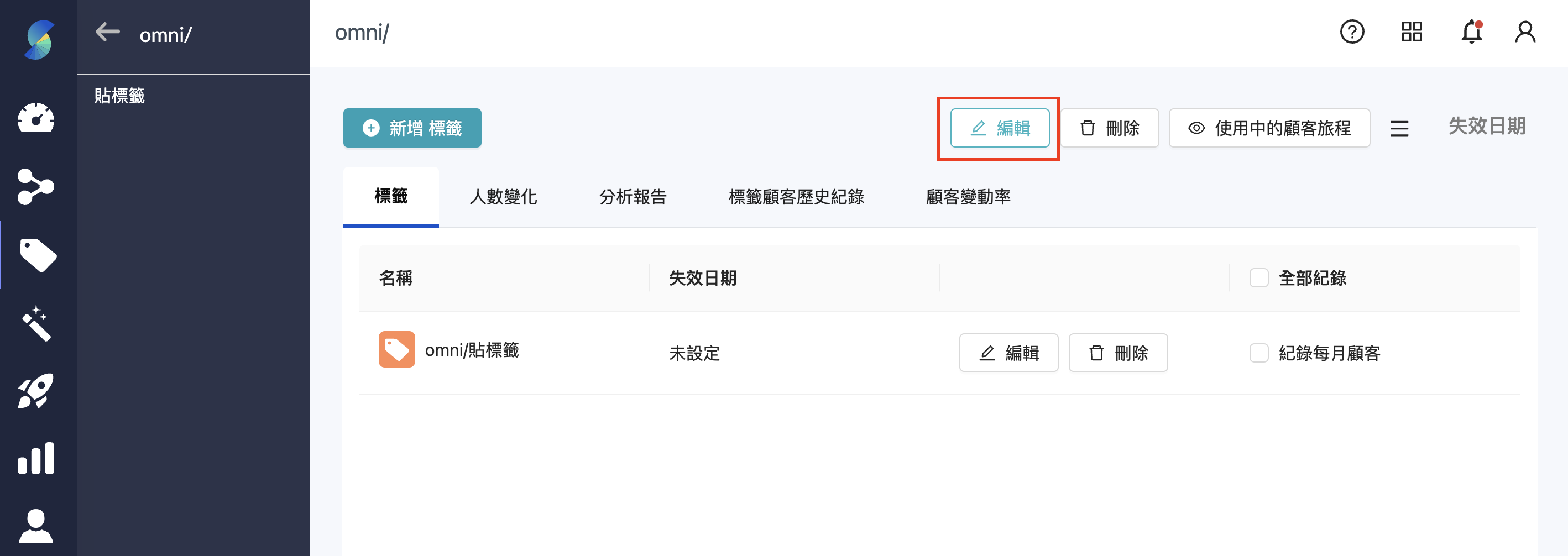Viewport: 1568px width, 556px height.
Task: Switch to the 人數變化 tab
Action: coord(503,197)
